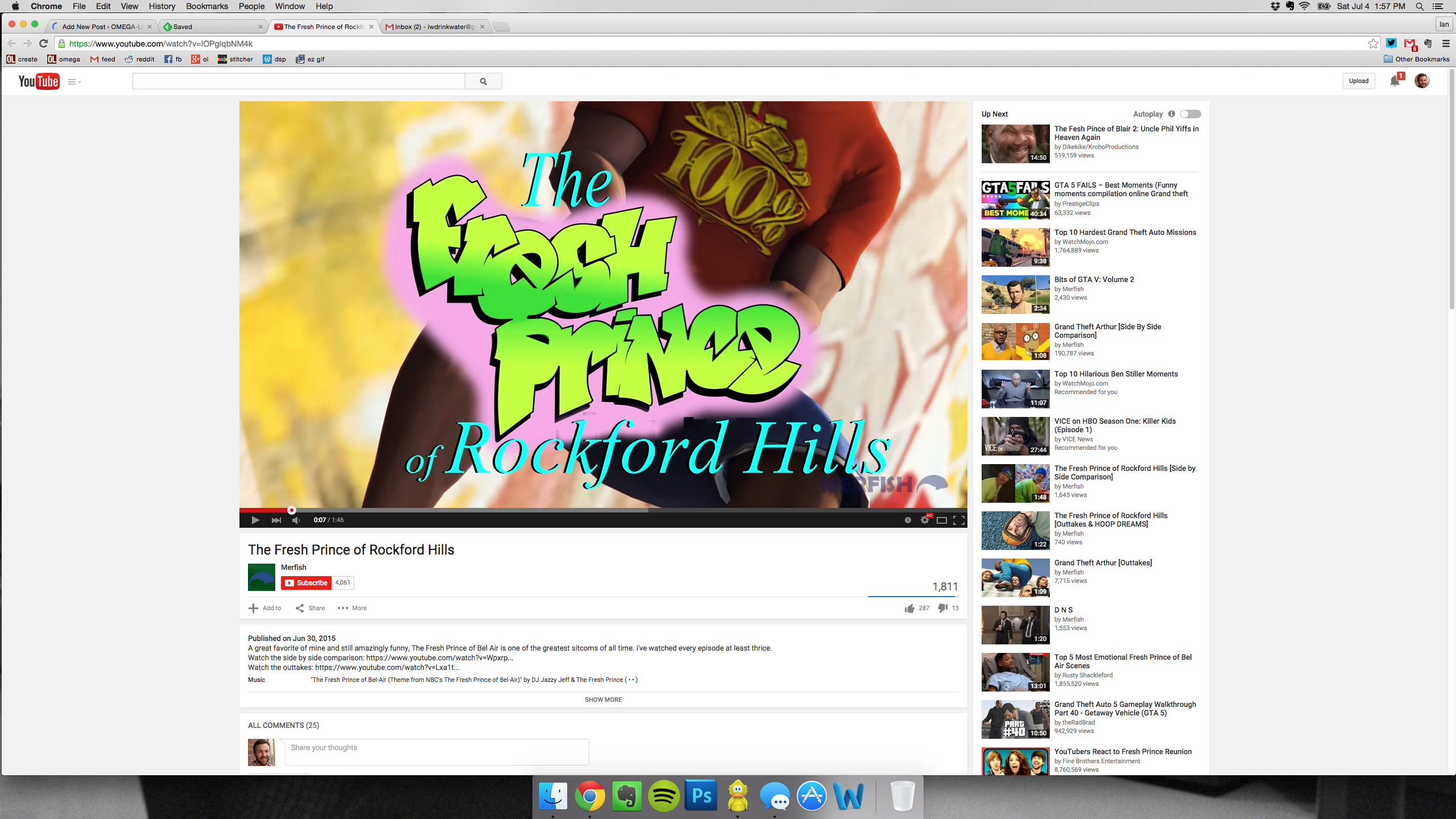This screenshot has width=1456, height=819.
Task: Switch to the Gmail Inbox tab
Action: [435, 27]
